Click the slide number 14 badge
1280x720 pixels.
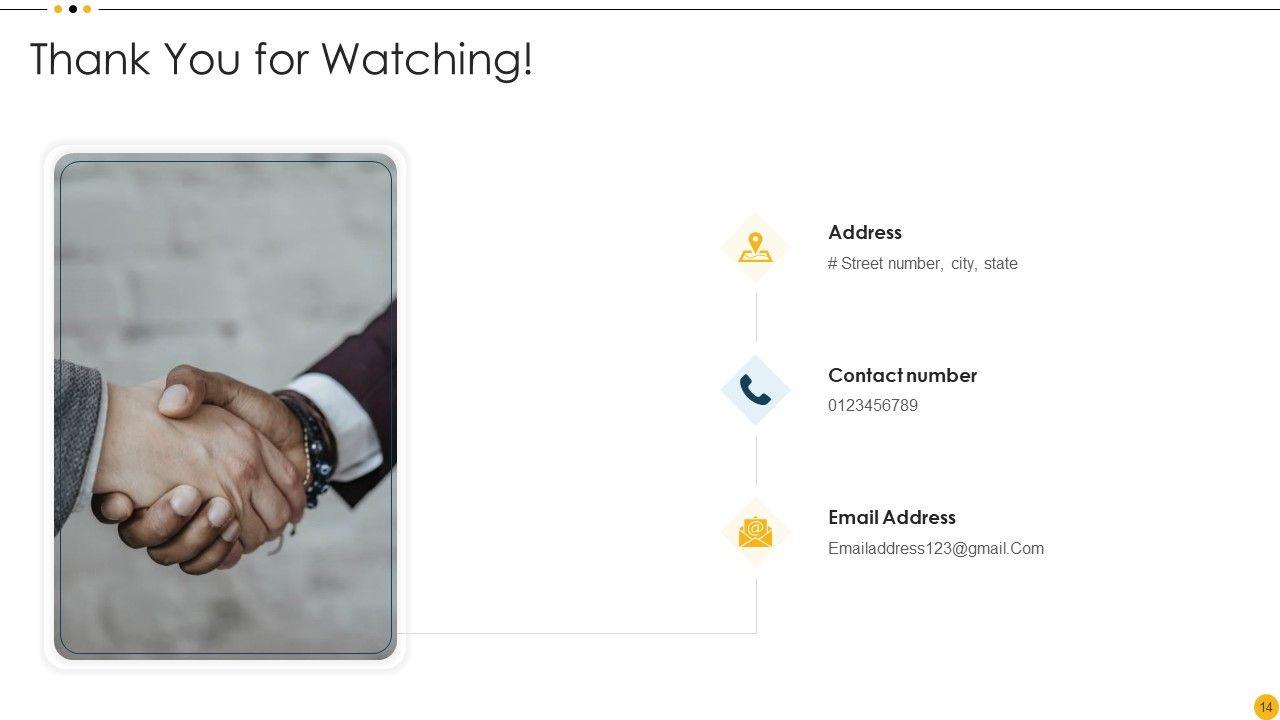pyautogui.click(x=1266, y=707)
